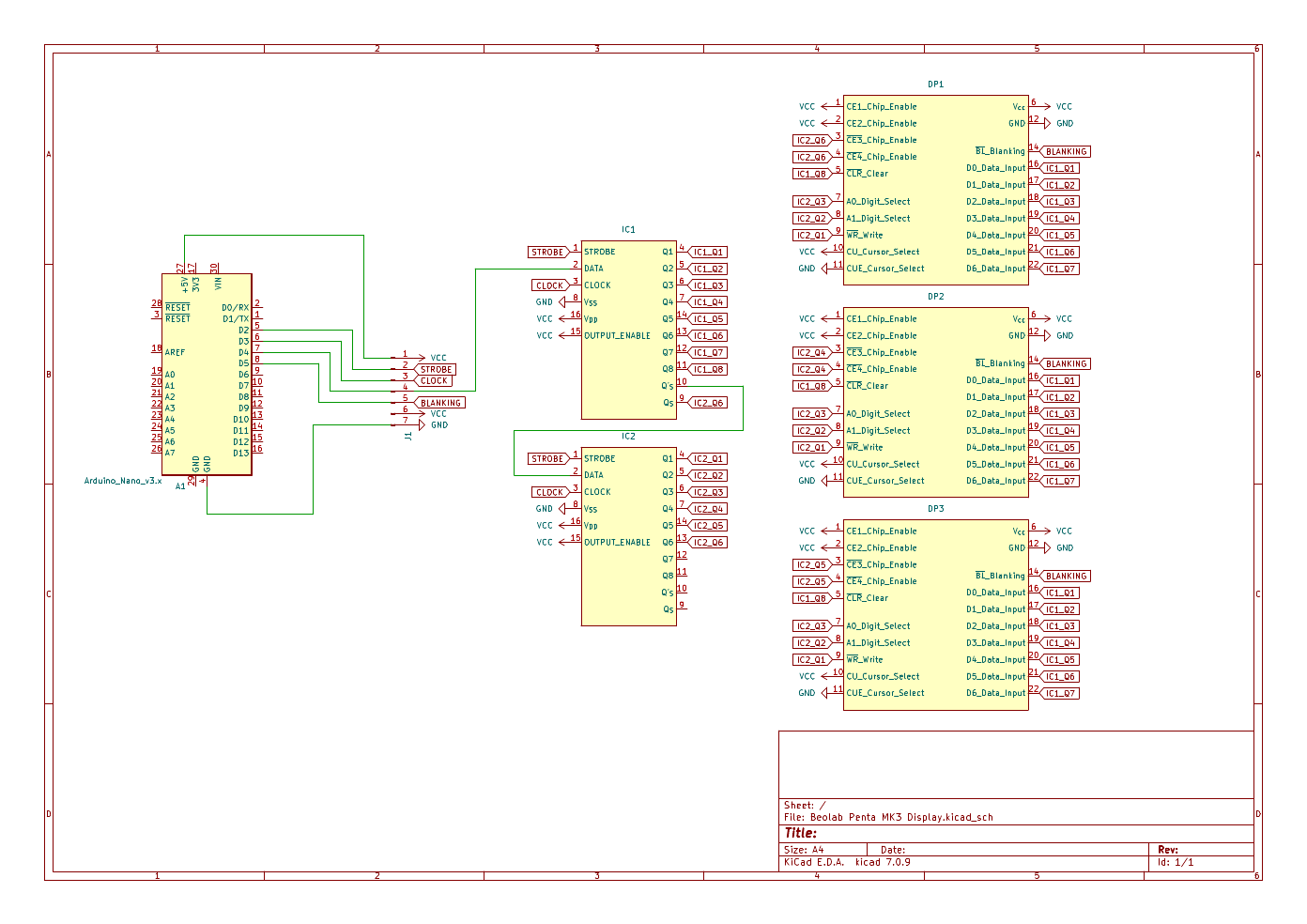Select the IC1_Q8 label on IC1 outputs
This screenshot has width=1307, height=924.
(709, 370)
